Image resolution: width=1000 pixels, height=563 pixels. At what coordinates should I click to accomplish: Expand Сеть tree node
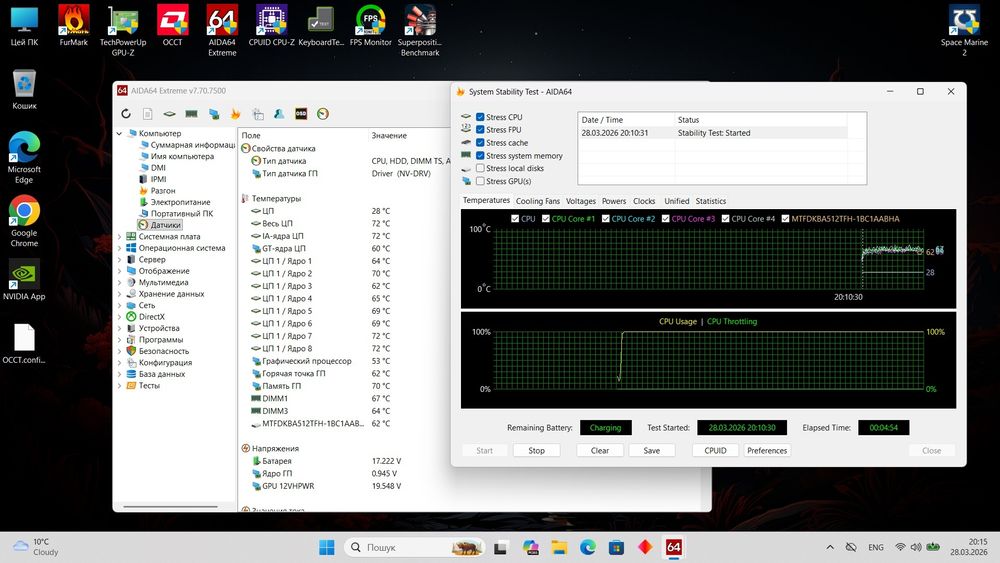[x=119, y=305]
